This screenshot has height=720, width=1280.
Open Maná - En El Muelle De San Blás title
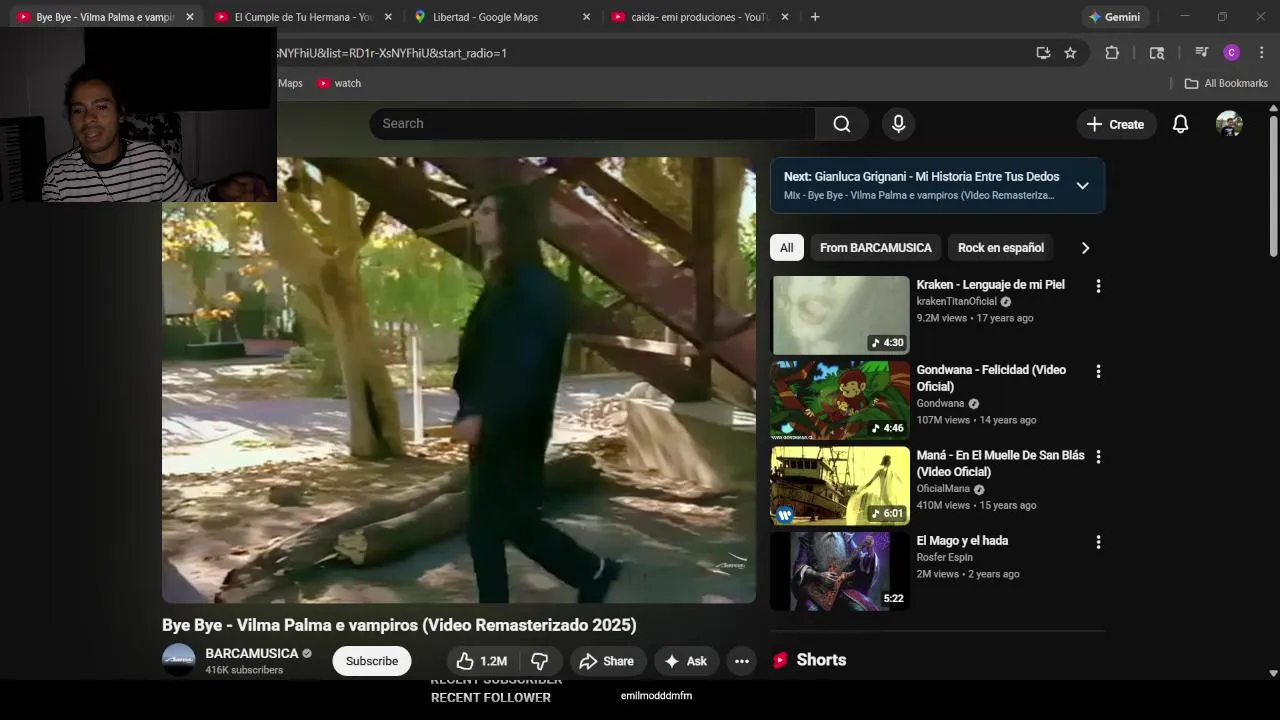click(x=1000, y=463)
